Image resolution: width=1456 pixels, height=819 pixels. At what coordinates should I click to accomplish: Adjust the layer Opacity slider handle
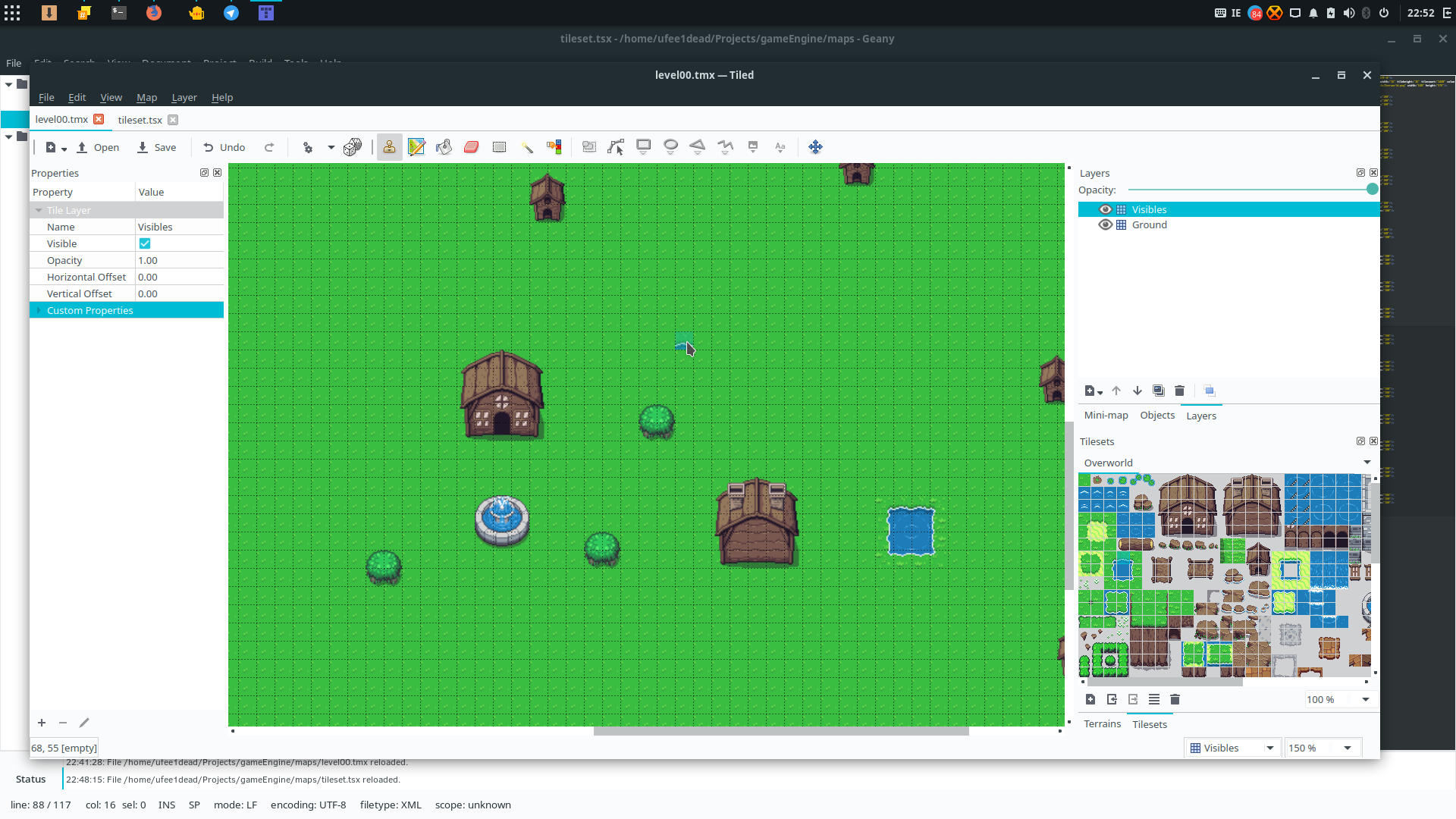(x=1372, y=190)
